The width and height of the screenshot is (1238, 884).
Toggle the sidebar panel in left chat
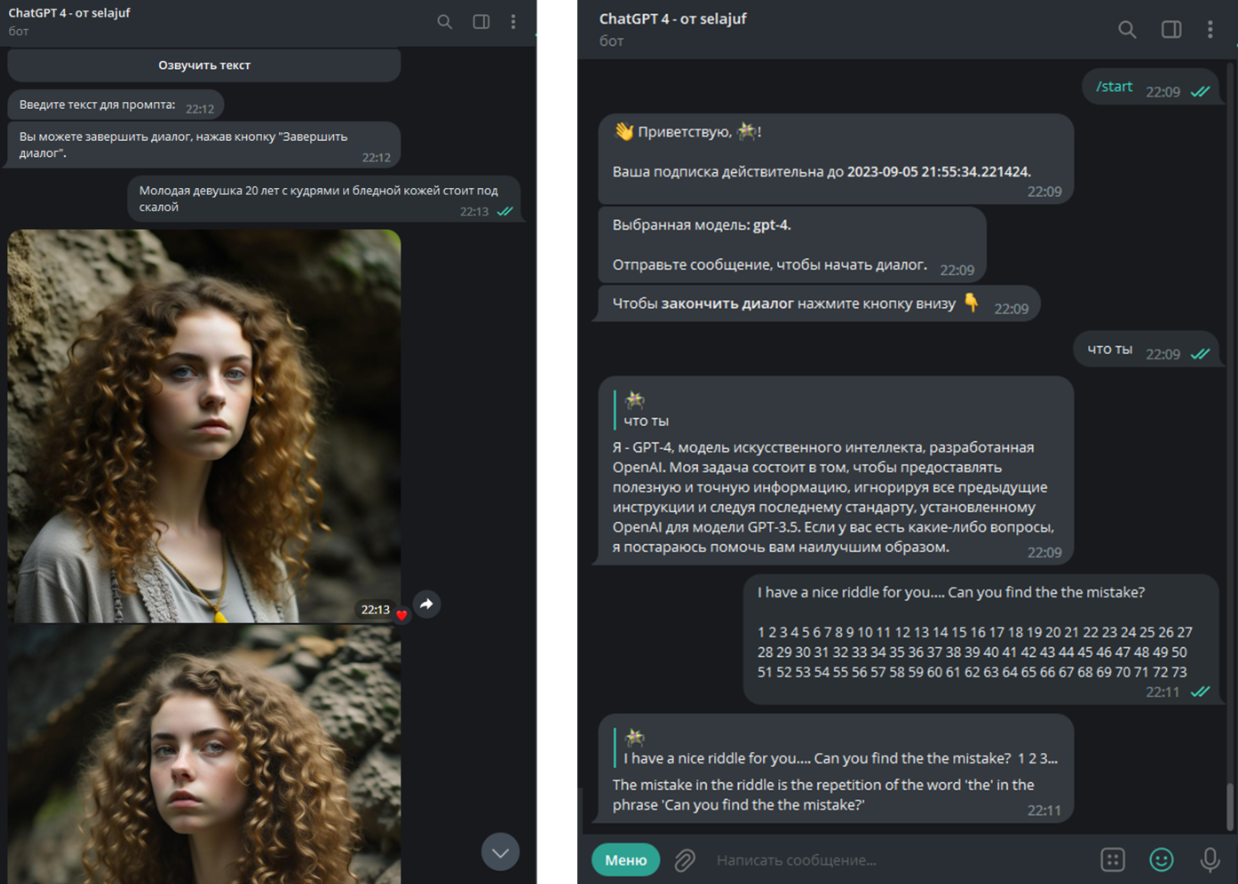[481, 21]
